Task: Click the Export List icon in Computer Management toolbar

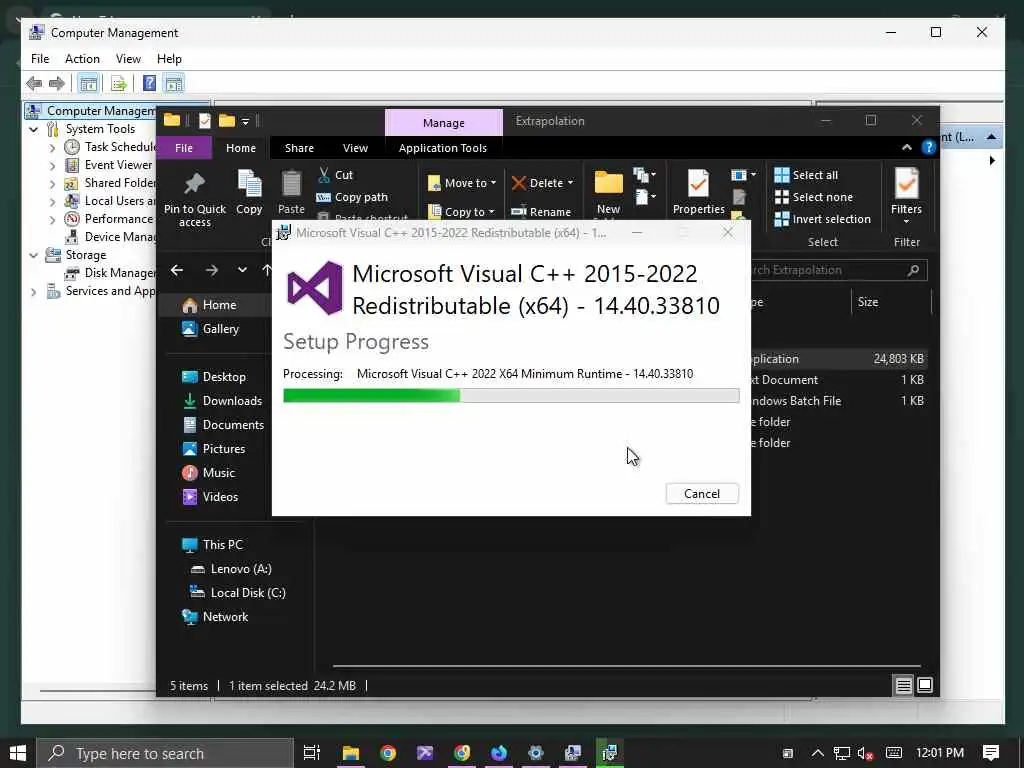Action: point(119,83)
